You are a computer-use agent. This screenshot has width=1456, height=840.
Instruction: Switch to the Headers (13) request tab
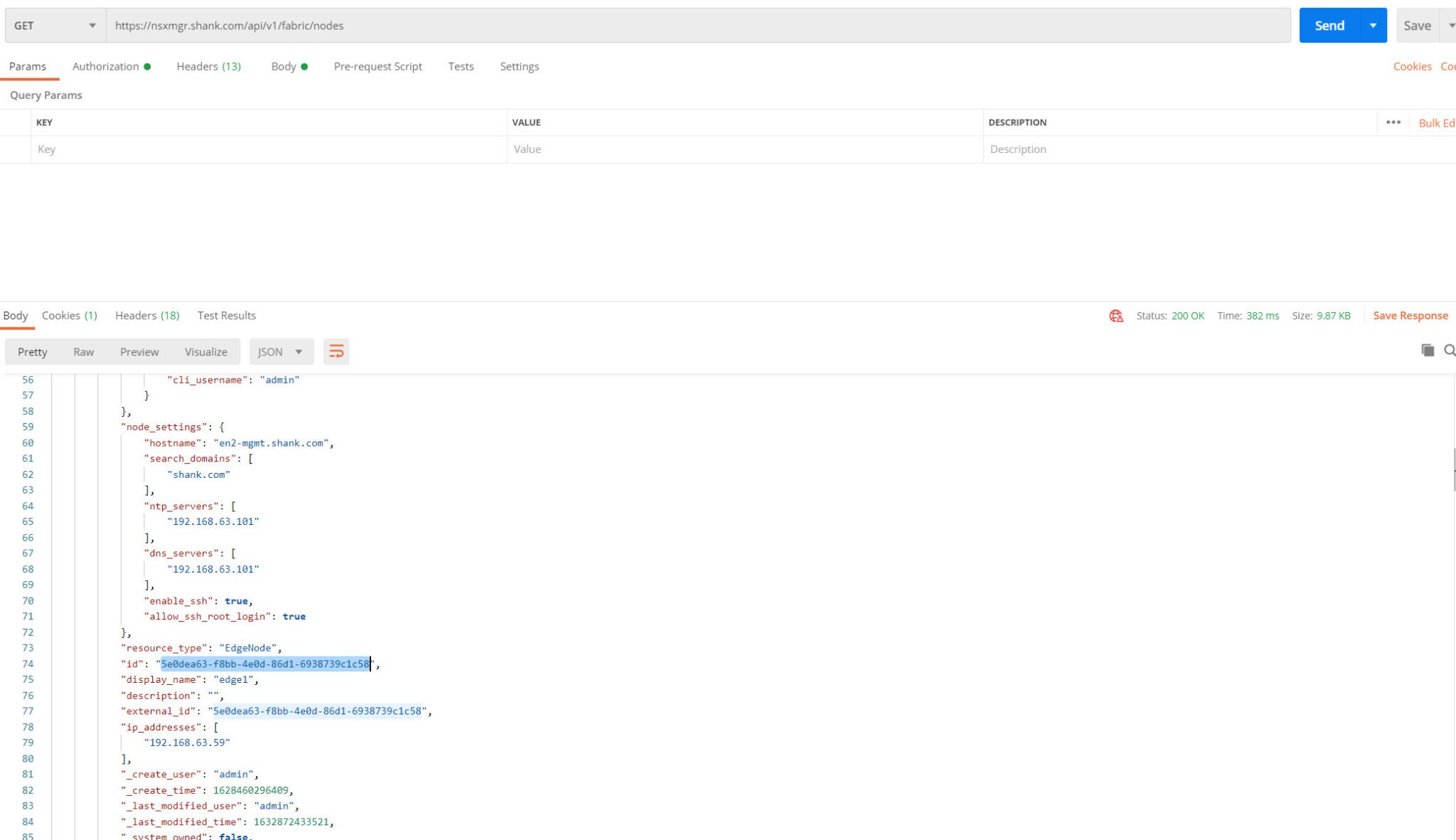[x=208, y=66]
